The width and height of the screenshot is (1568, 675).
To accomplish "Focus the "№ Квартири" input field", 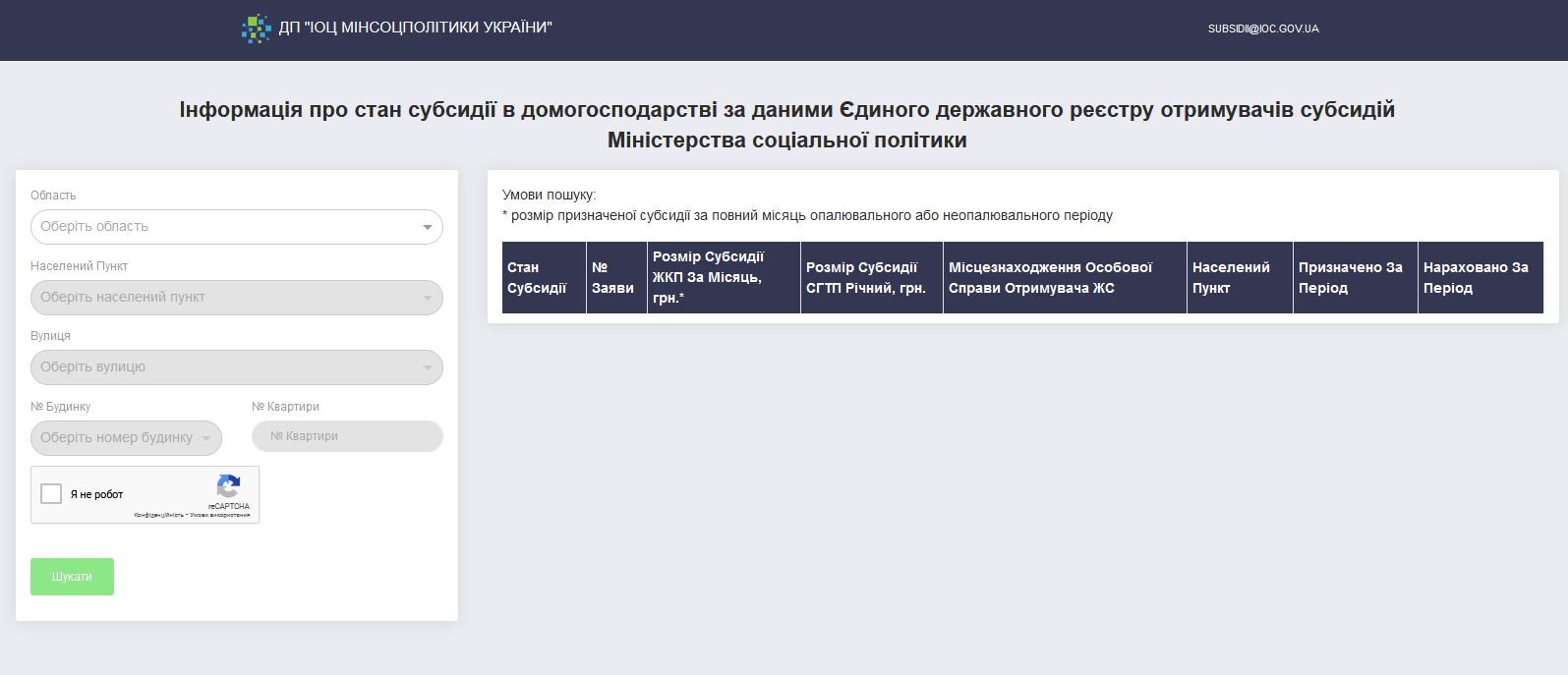I will (347, 436).
